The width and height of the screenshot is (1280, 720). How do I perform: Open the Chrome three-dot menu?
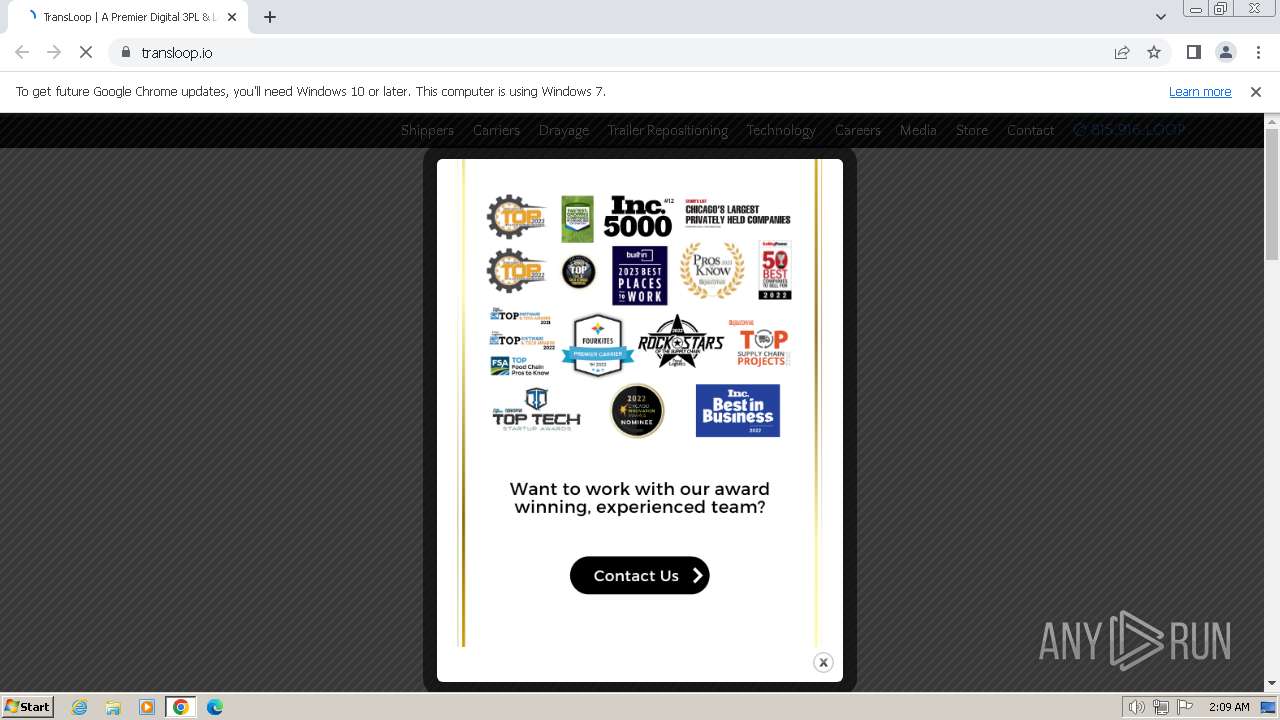[1258, 52]
